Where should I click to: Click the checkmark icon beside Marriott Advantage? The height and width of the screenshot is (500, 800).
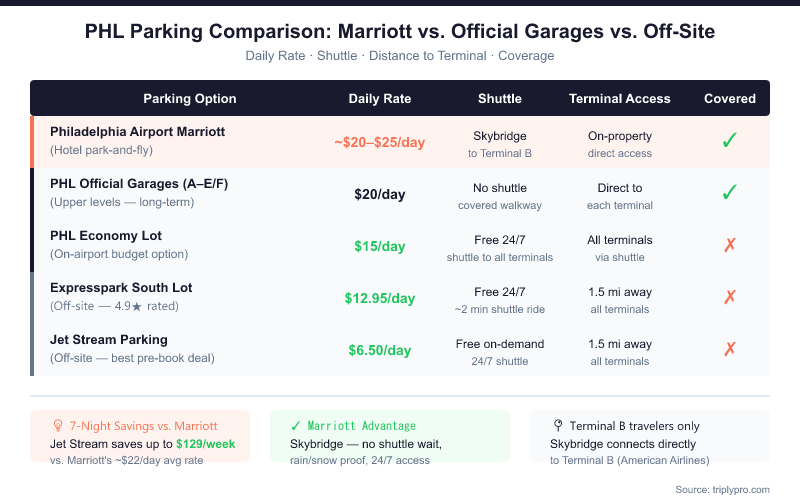pyautogui.click(x=296, y=426)
